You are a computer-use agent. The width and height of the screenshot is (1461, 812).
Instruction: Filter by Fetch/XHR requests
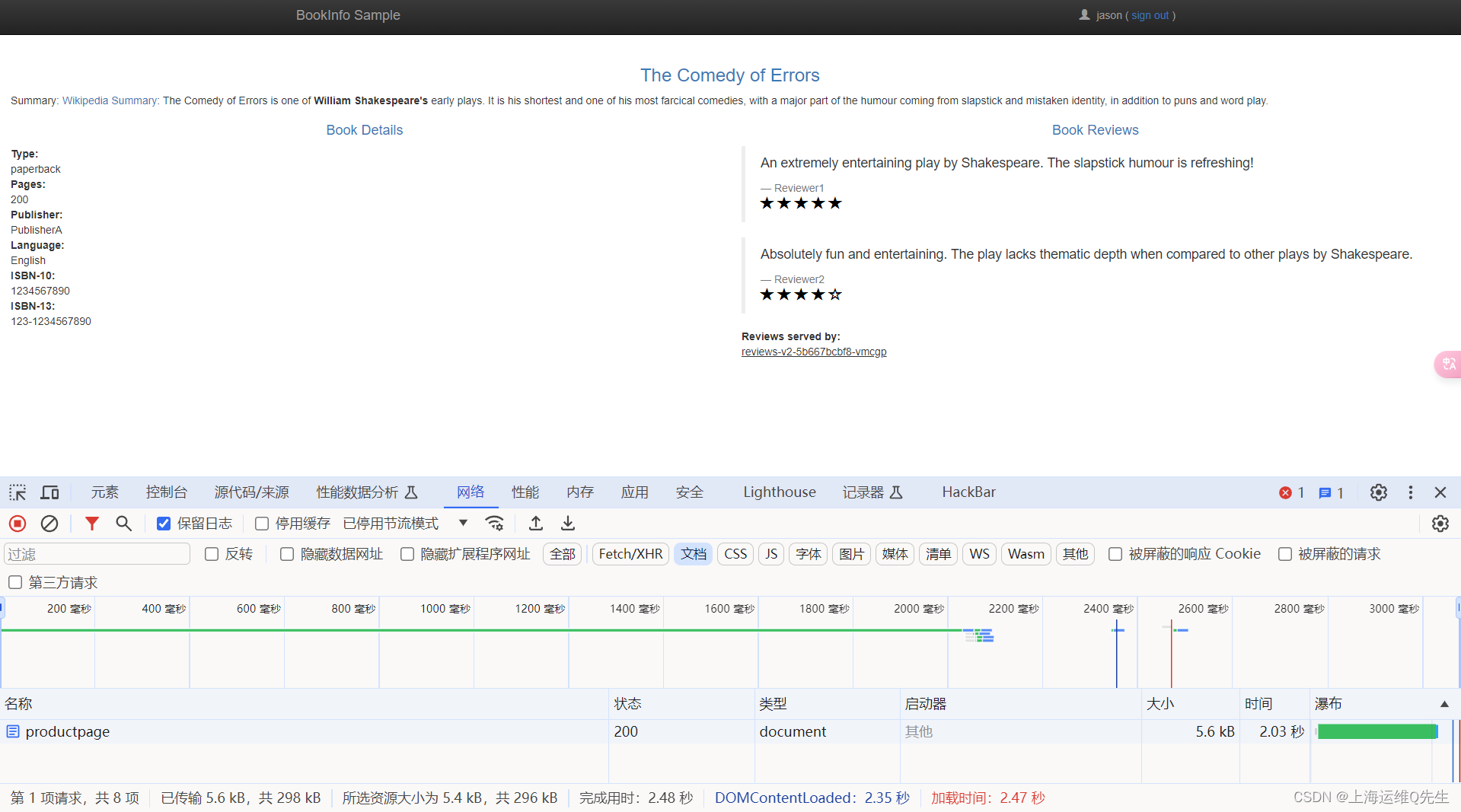(630, 554)
